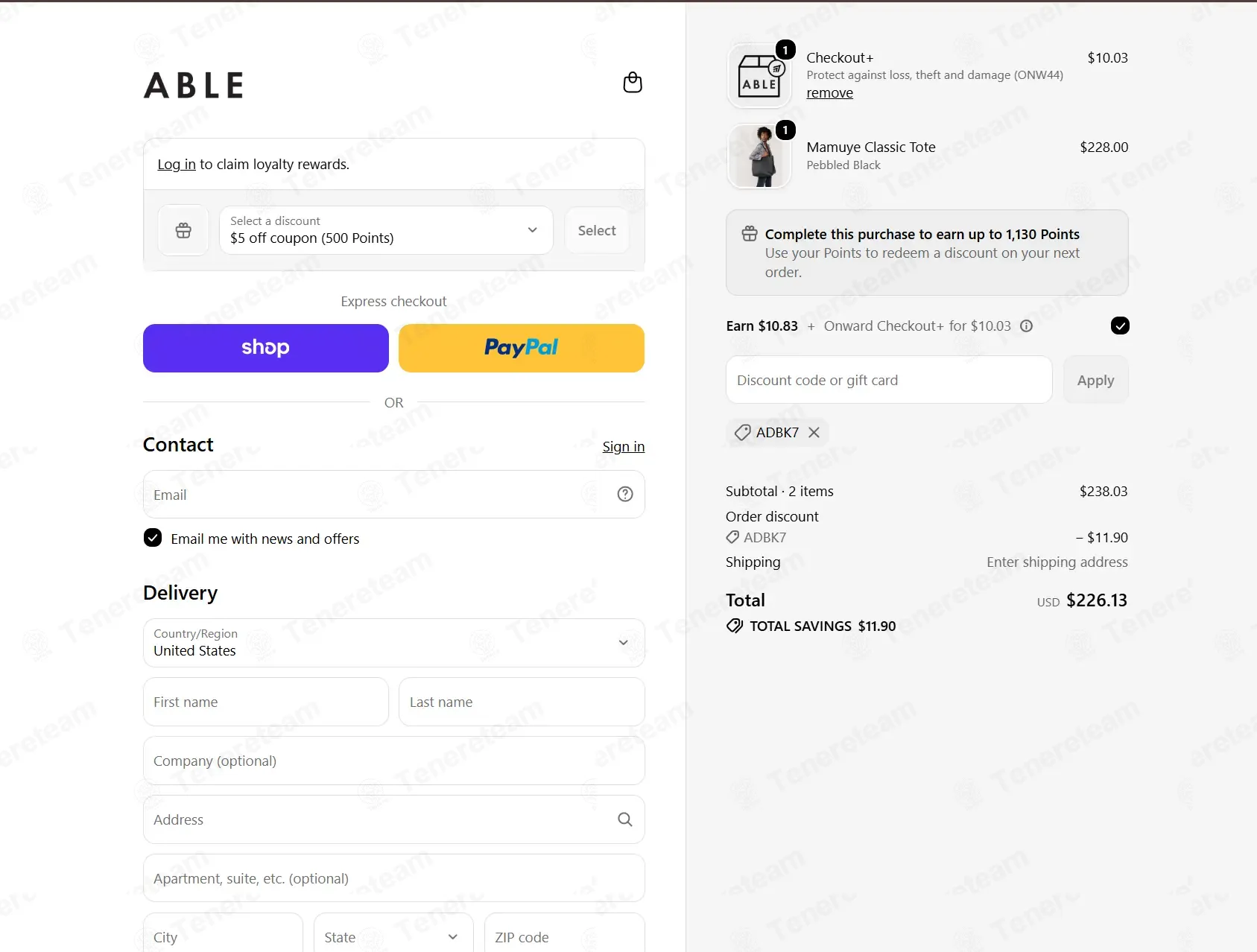The height and width of the screenshot is (952, 1257).
Task: Open the State dropdown
Action: (393, 934)
